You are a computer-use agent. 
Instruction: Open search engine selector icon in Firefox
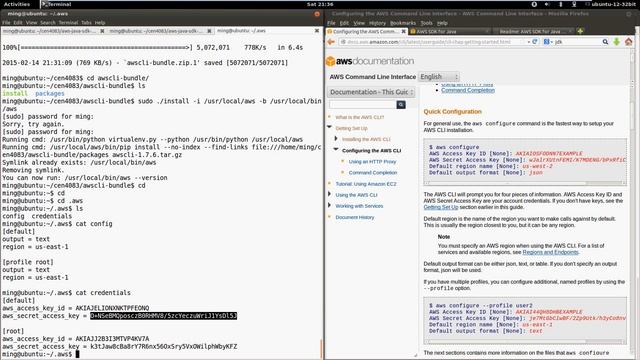(x=547, y=42)
